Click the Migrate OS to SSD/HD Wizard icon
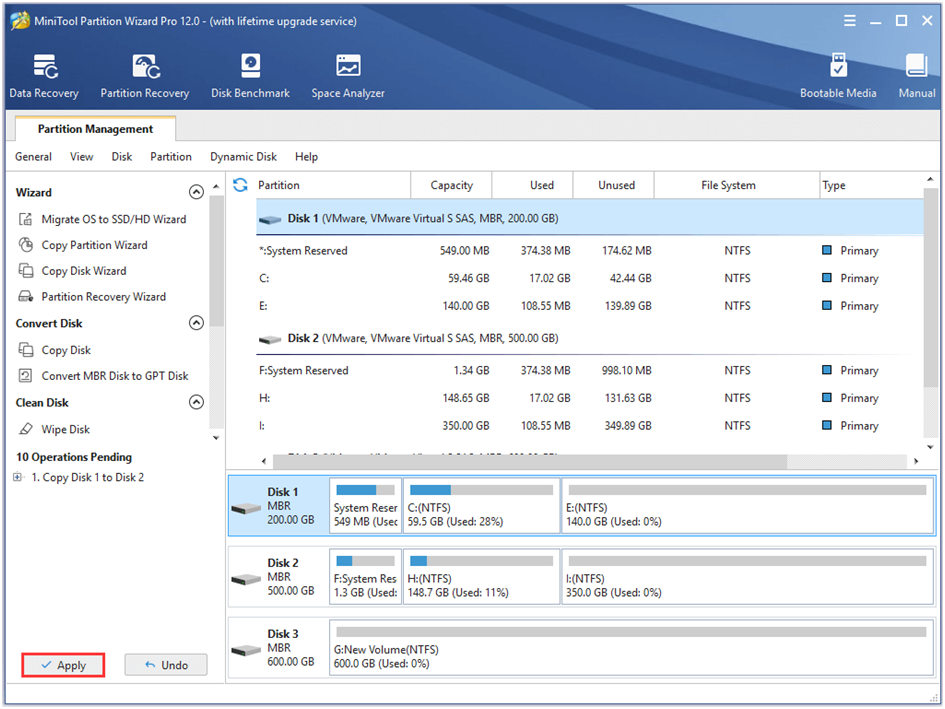The image size is (945, 709). (25, 219)
